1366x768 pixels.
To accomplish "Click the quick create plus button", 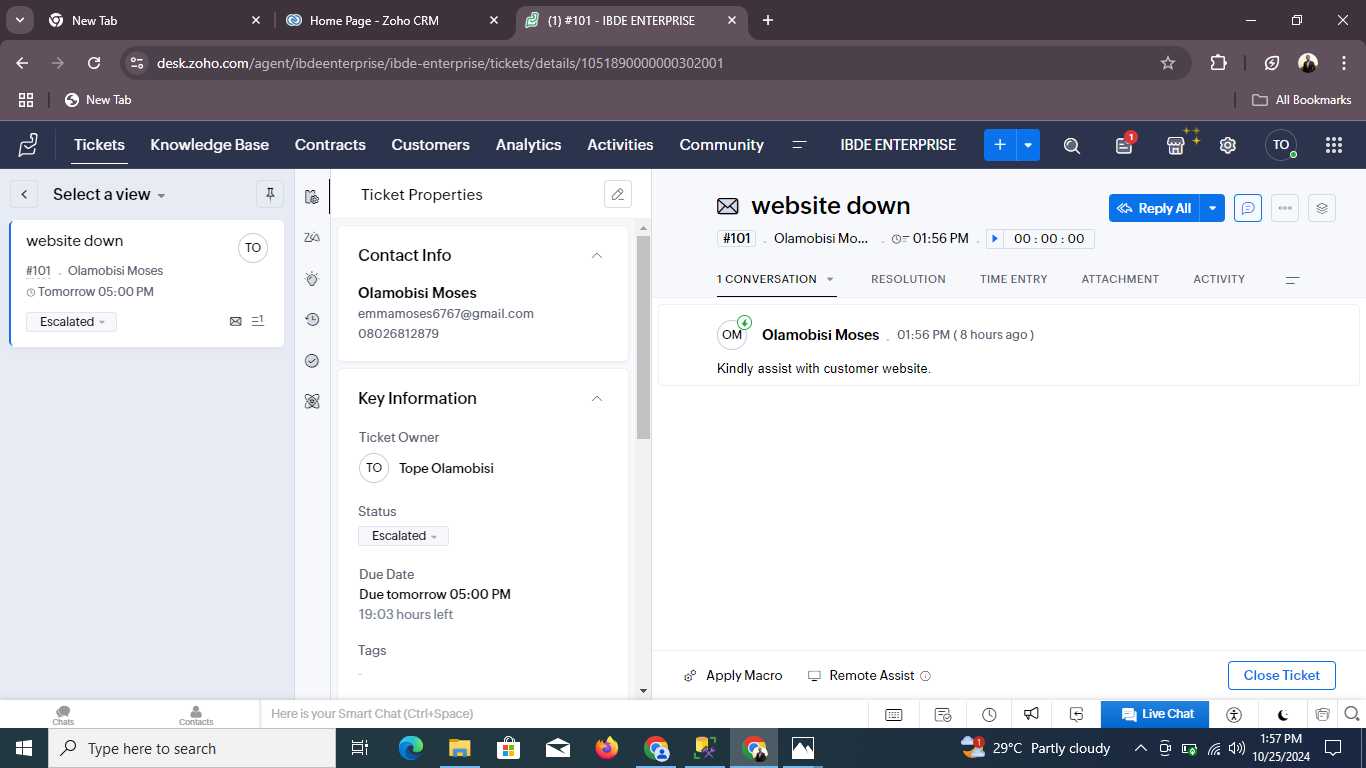I will (x=1000, y=145).
